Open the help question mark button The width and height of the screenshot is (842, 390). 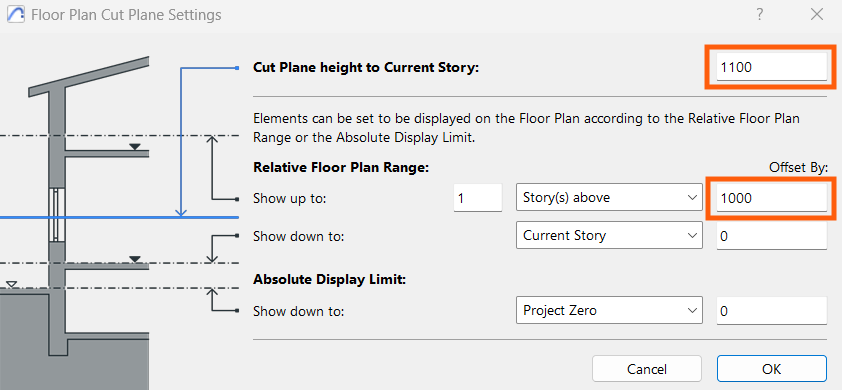(x=759, y=15)
